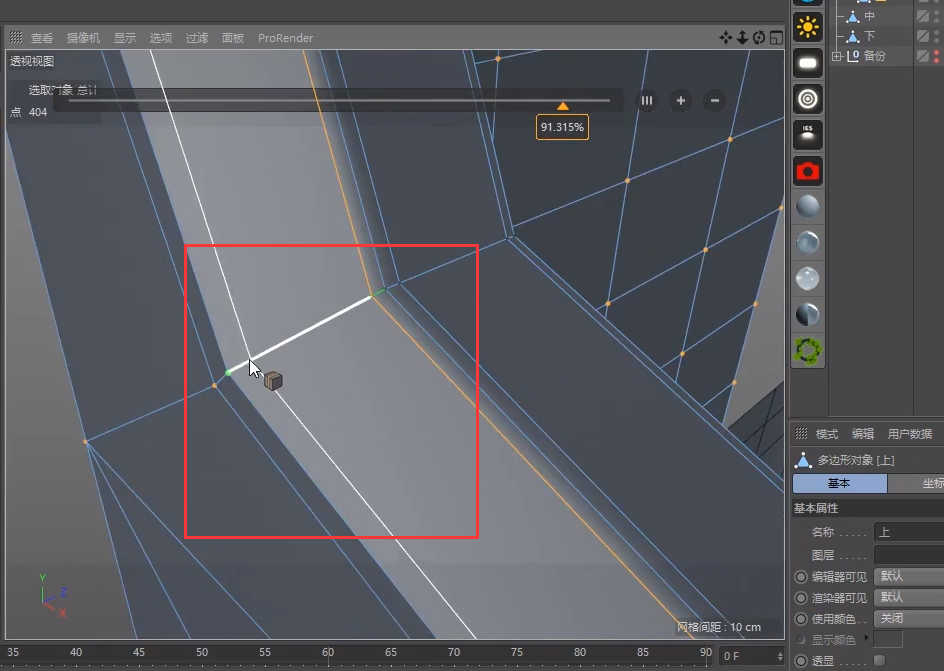Click the viewport rotate icon
This screenshot has height=671, width=944.
759,38
